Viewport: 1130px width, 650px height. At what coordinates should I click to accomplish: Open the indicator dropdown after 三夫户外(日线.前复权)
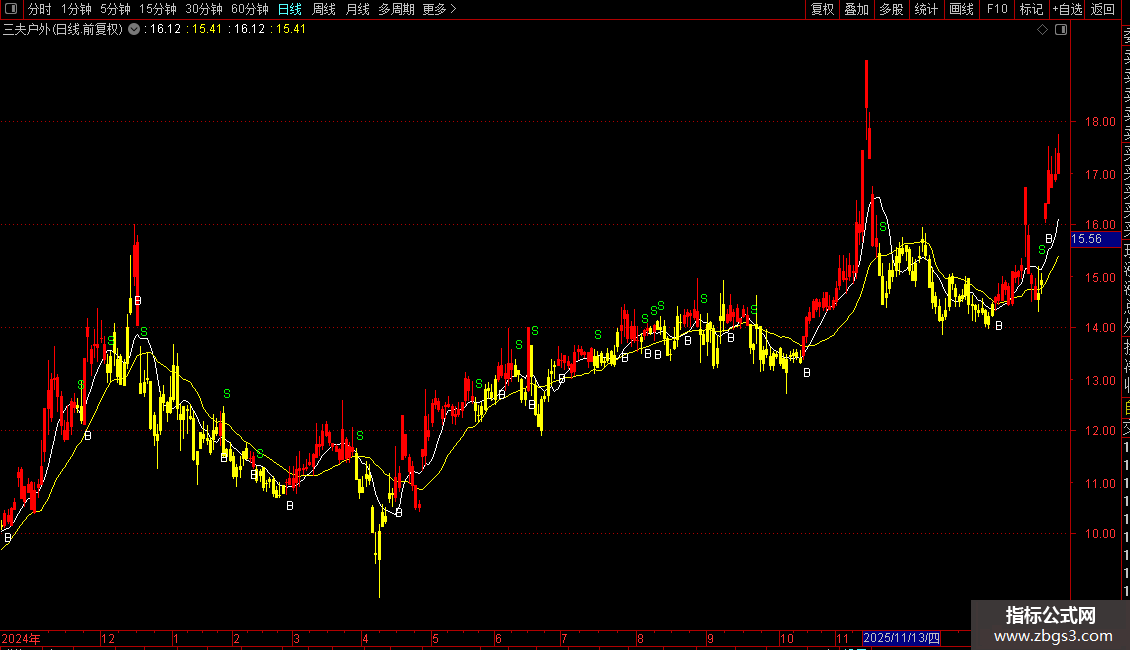[134, 29]
